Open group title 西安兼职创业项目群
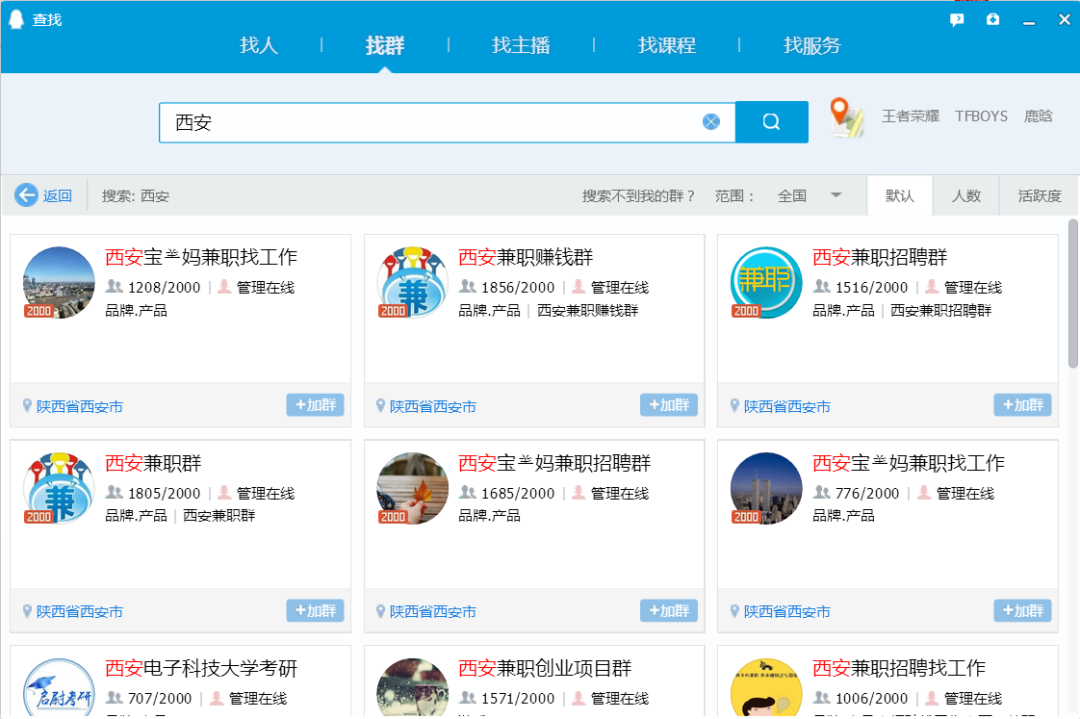The width and height of the screenshot is (1080, 719). (545, 668)
